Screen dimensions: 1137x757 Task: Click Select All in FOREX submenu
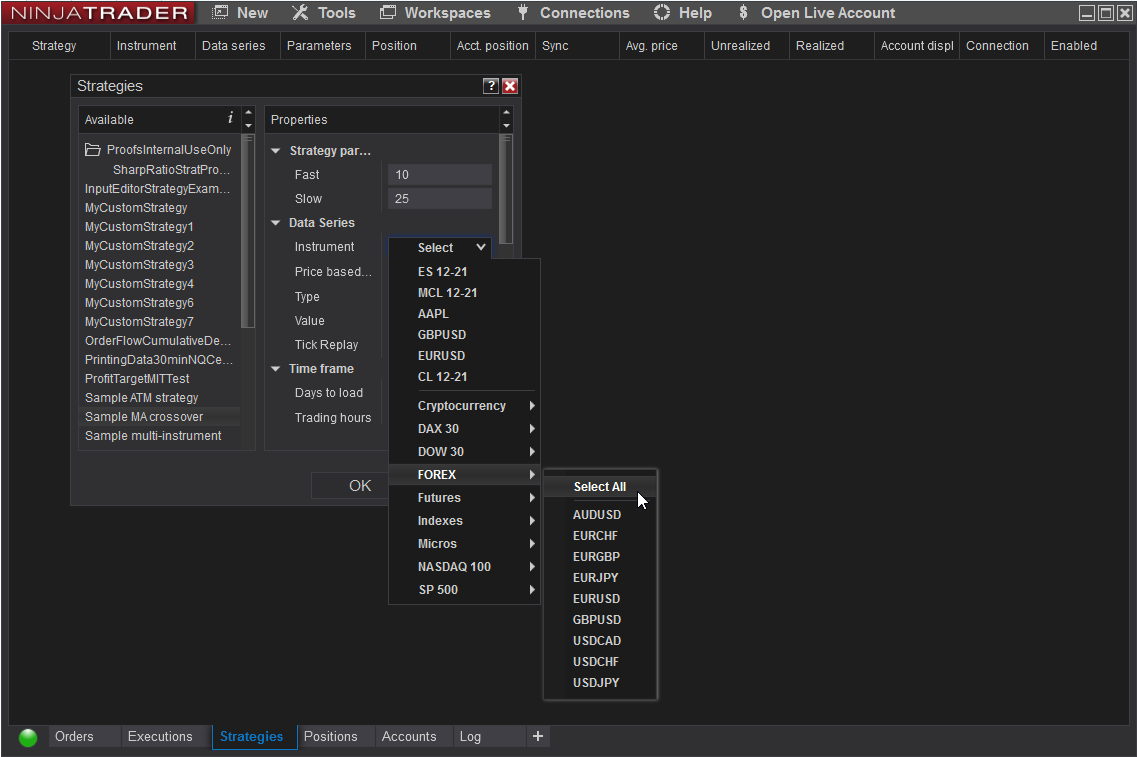coord(599,487)
